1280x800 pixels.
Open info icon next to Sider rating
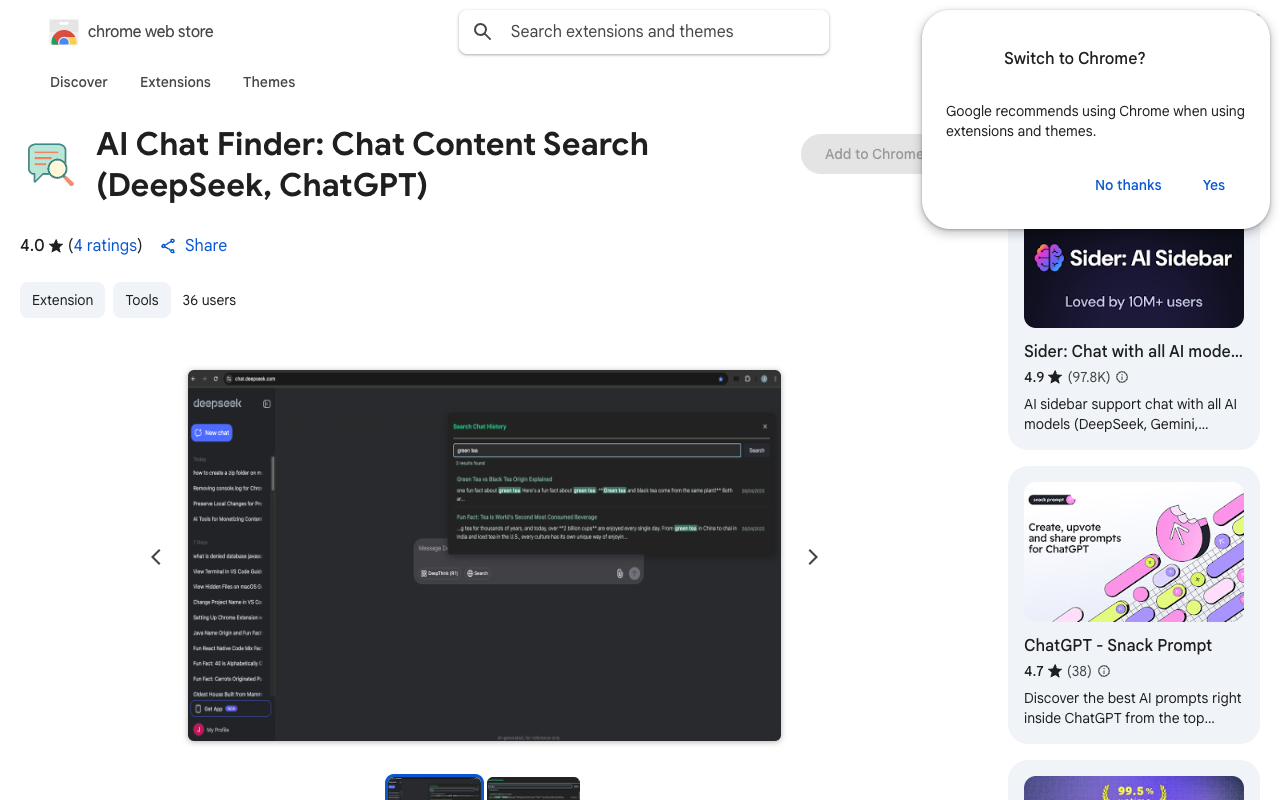(1122, 377)
